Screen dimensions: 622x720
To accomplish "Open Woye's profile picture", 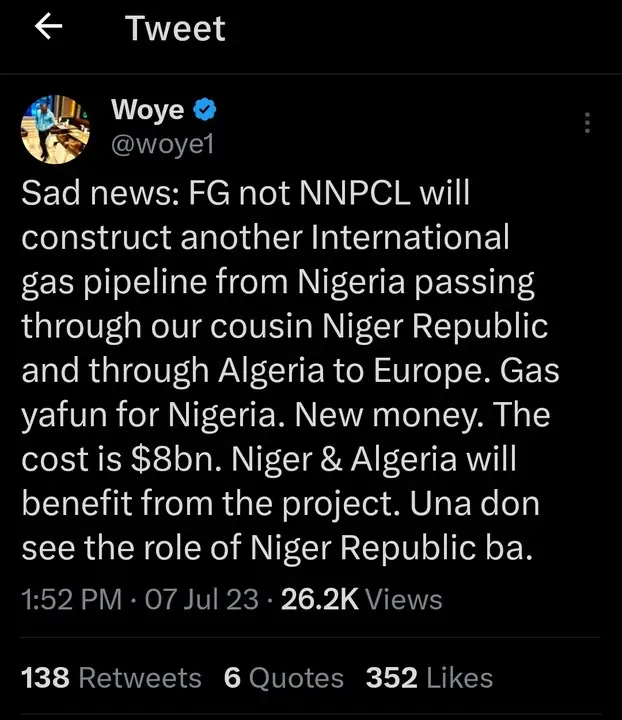I will (x=53, y=129).
